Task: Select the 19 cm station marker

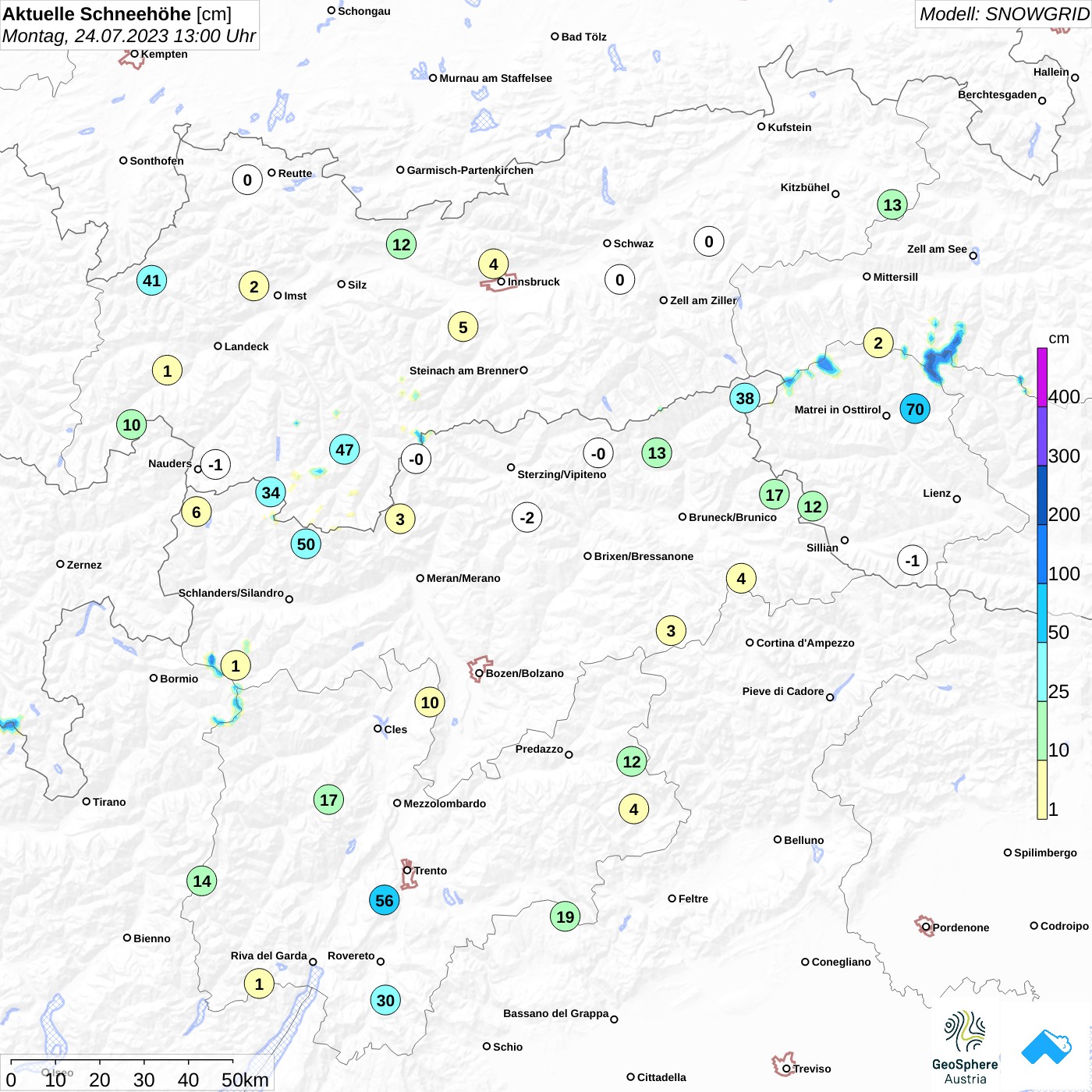Action: coord(565,916)
